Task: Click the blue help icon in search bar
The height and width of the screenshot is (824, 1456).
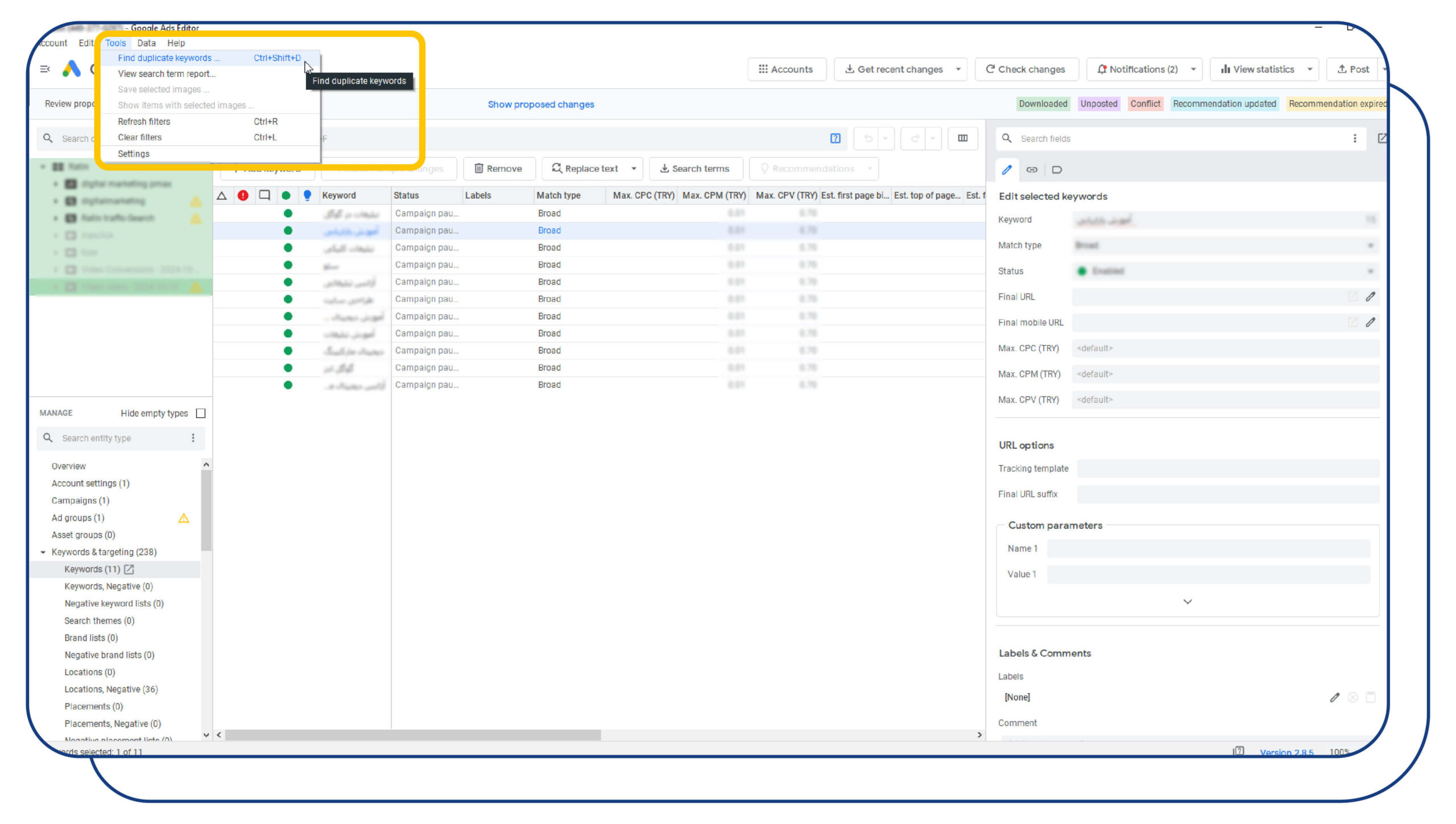Action: tap(835, 138)
